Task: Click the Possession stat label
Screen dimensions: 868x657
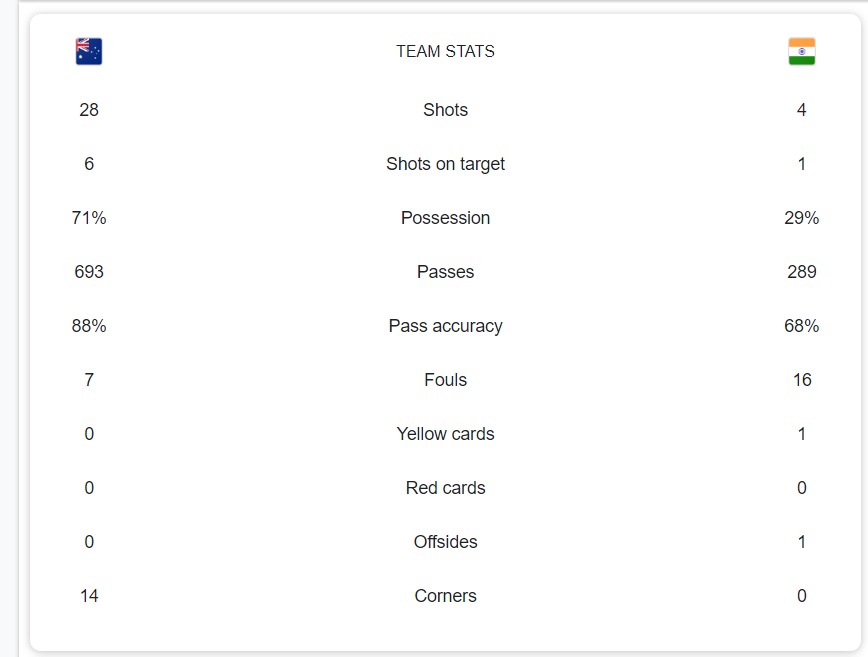Action: pos(445,218)
